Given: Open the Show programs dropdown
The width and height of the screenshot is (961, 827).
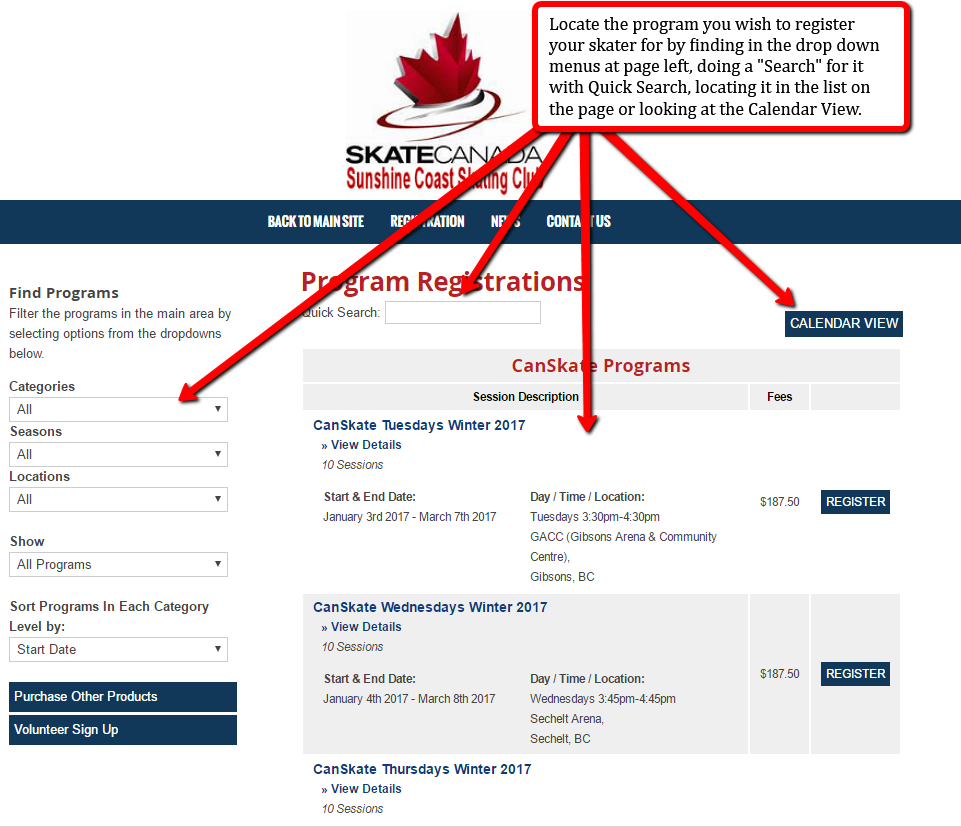Looking at the screenshot, I should point(118,565).
